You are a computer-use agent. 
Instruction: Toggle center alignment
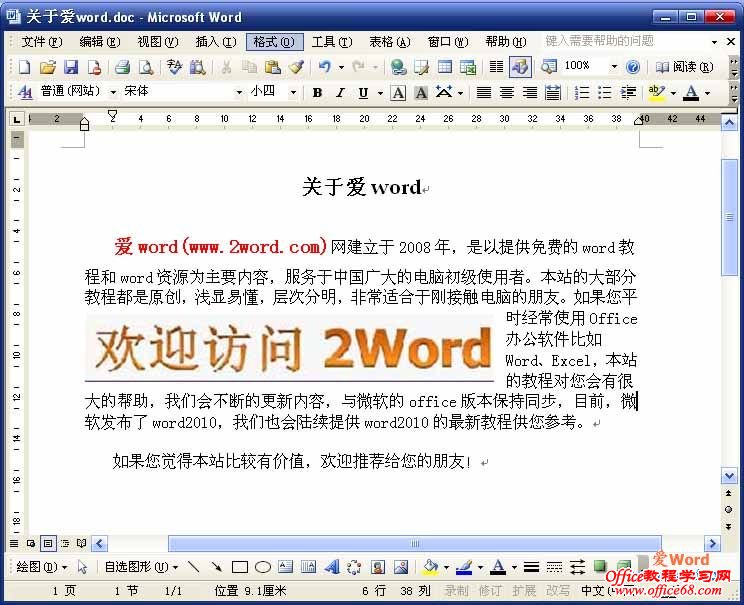tap(507, 93)
